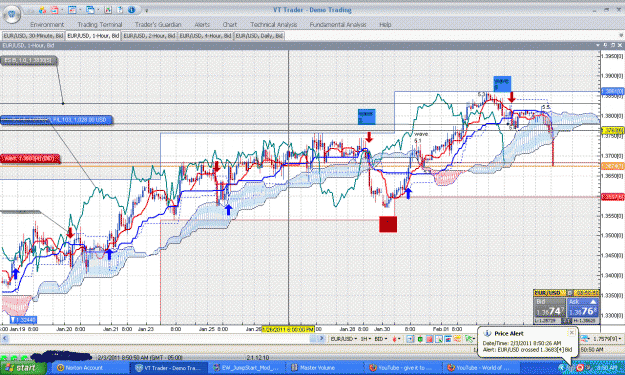Click the chart scrollbar left arrow
625x375 pixels.
tap(5, 339)
